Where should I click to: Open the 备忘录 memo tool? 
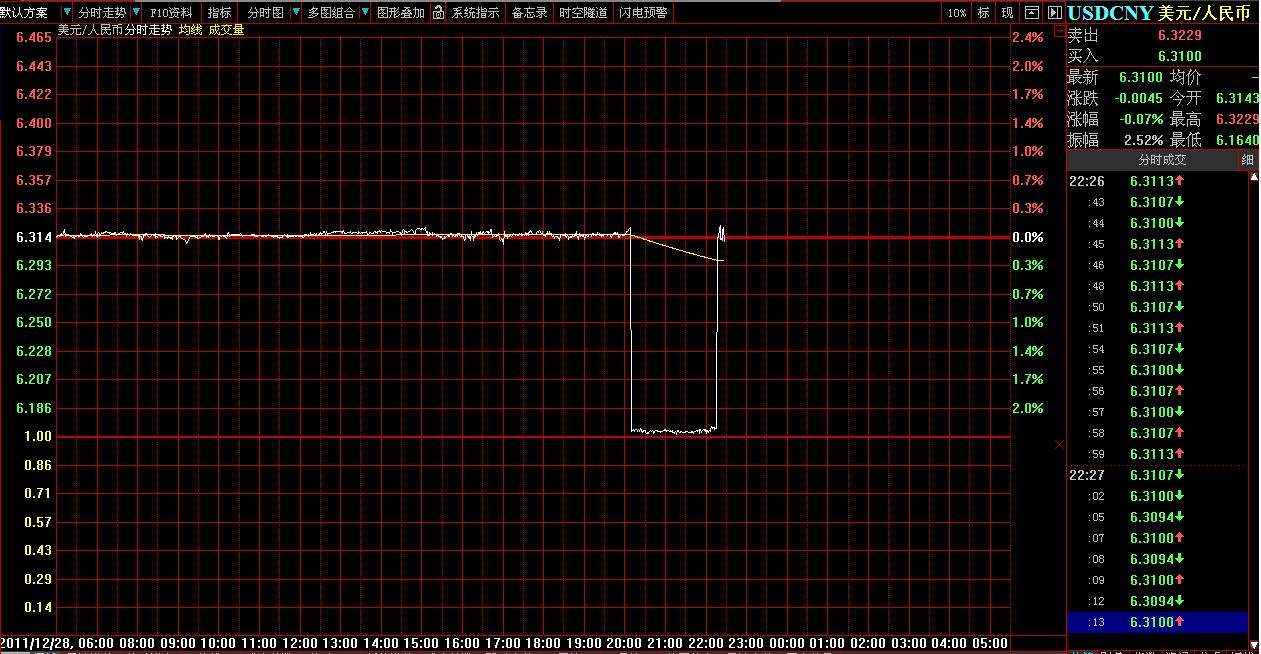pos(530,13)
